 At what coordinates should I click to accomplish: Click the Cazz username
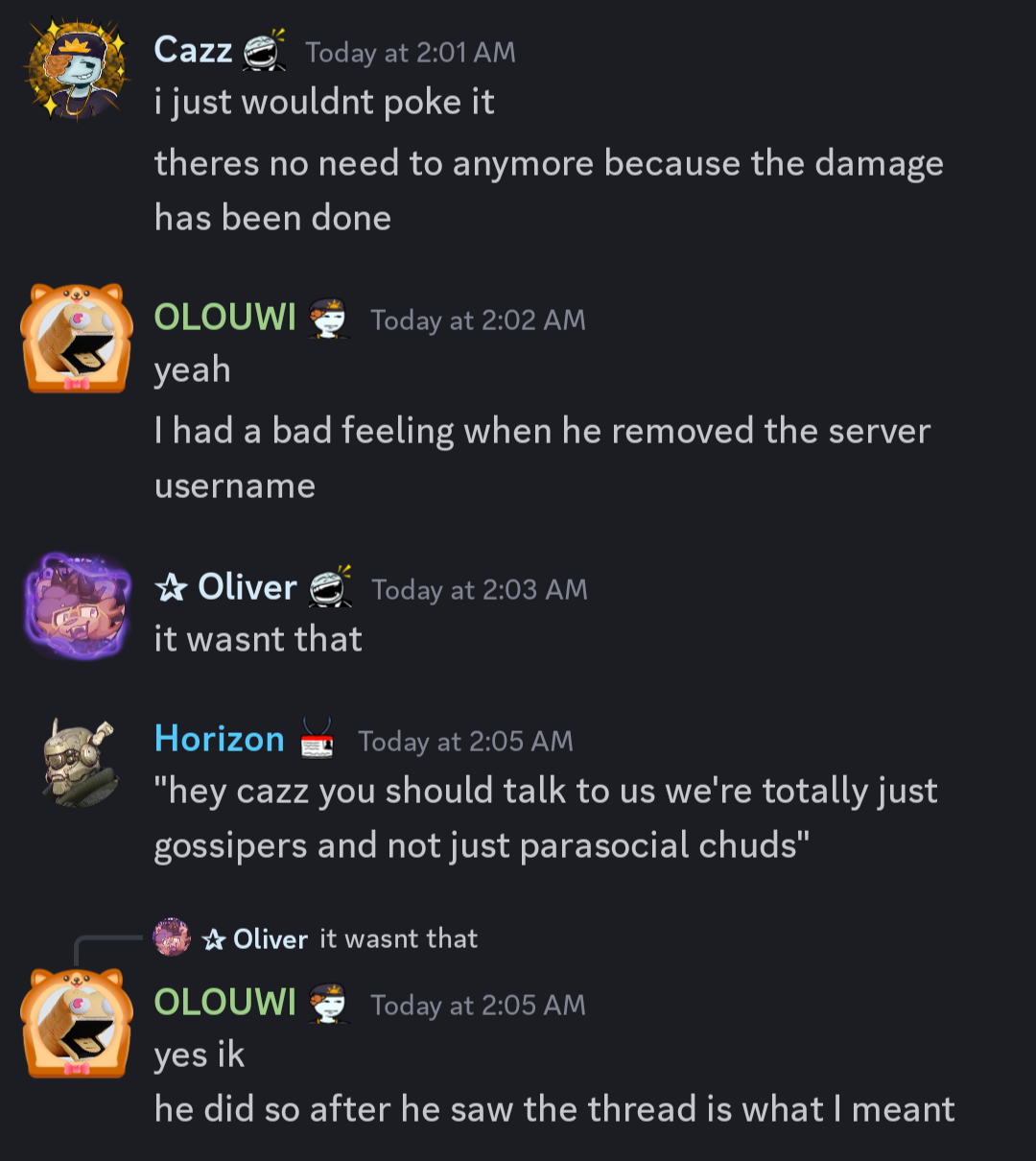(x=193, y=50)
